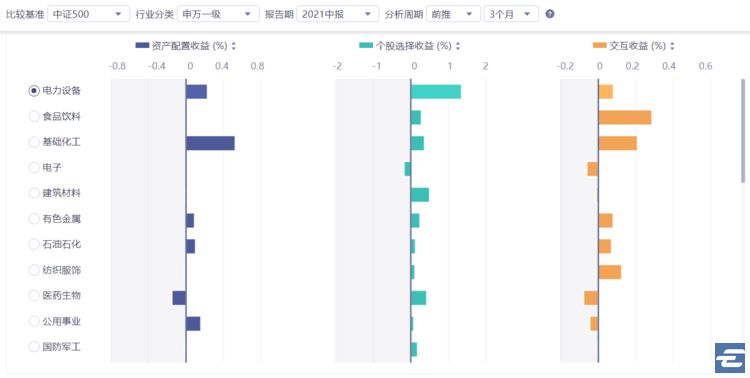The width and height of the screenshot is (750, 378).
Task: Click the blue logo icon at bottom right
Action: (x=730, y=357)
